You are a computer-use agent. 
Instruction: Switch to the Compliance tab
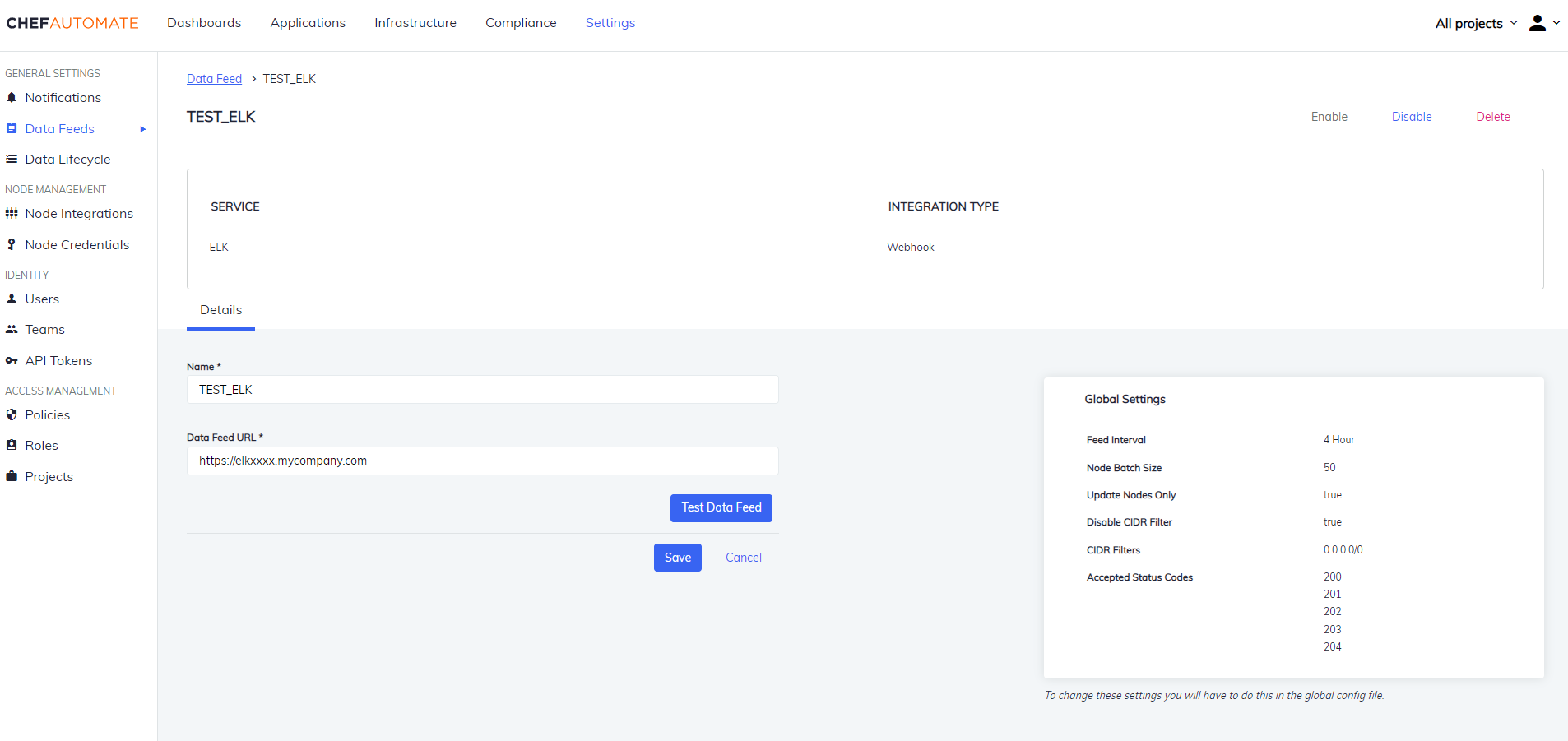coord(521,22)
